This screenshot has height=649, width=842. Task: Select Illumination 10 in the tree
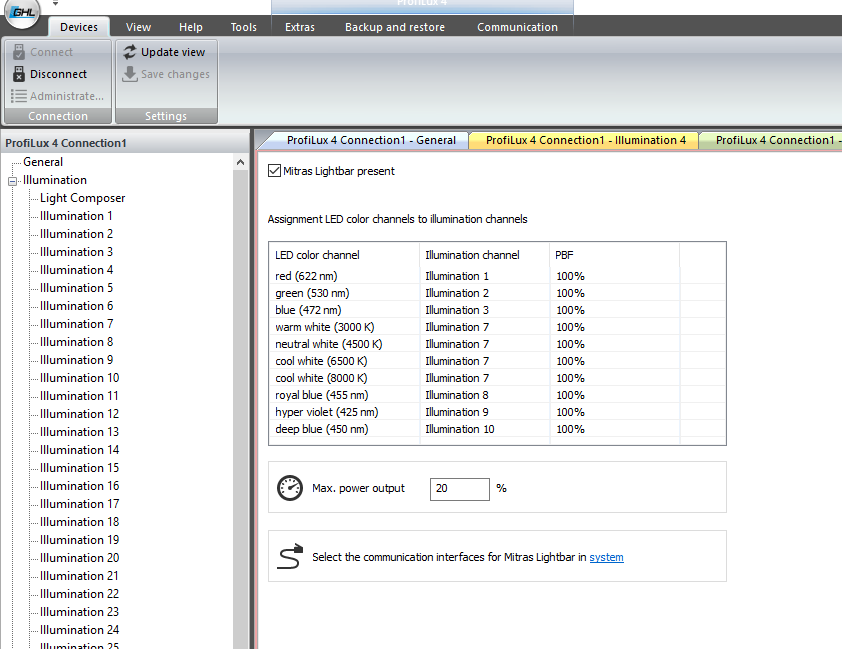79,378
